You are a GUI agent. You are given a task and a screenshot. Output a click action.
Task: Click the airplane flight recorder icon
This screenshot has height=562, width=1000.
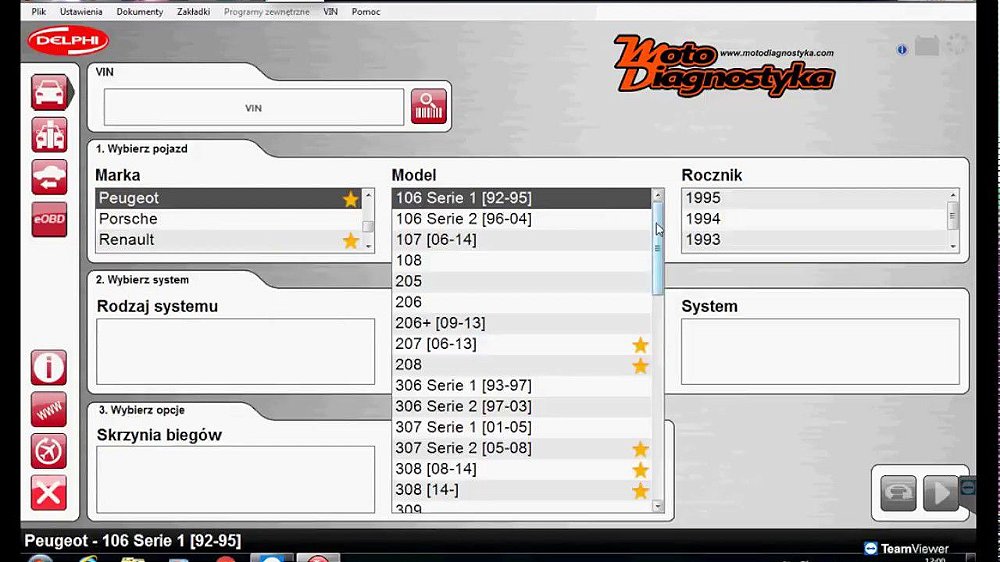[x=49, y=451]
